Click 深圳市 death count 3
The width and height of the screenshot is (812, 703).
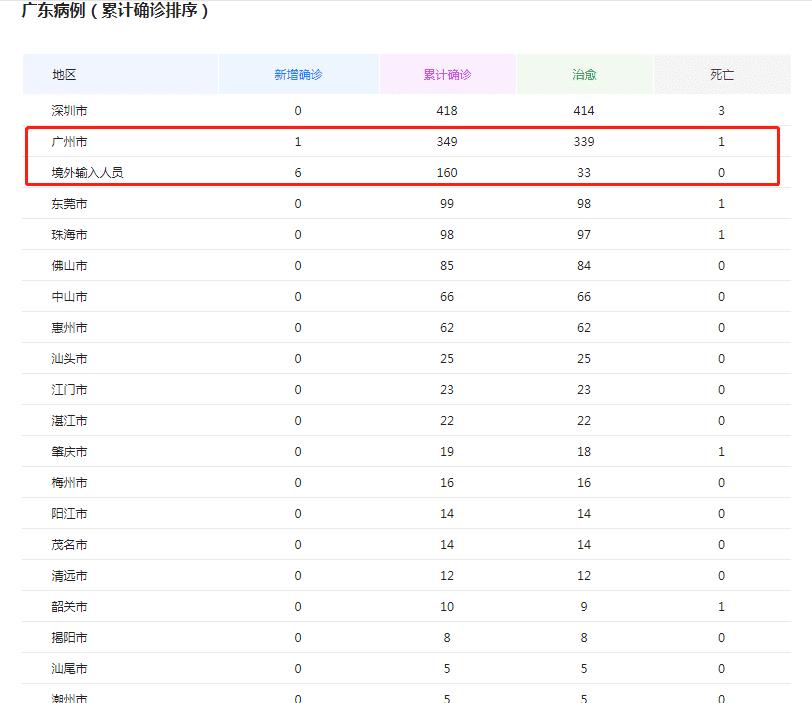point(721,111)
